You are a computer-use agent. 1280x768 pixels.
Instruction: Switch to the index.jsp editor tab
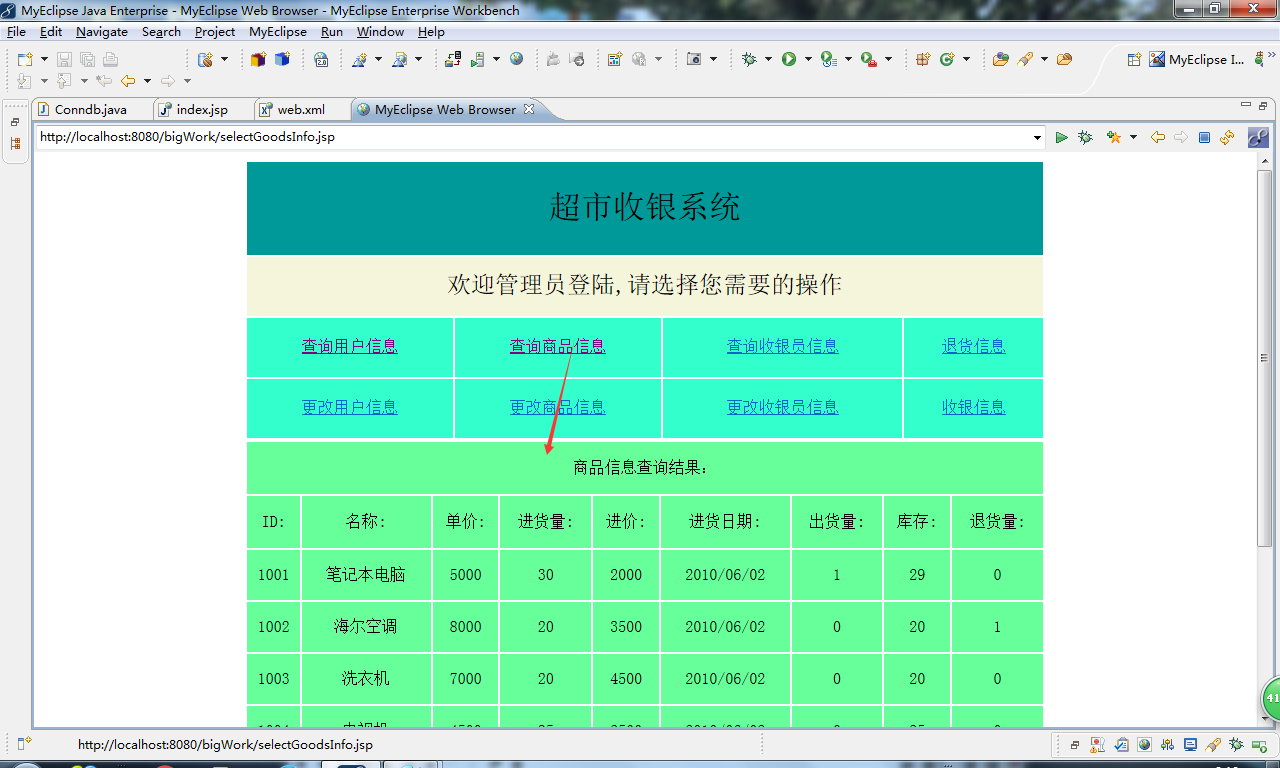[x=202, y=110]
